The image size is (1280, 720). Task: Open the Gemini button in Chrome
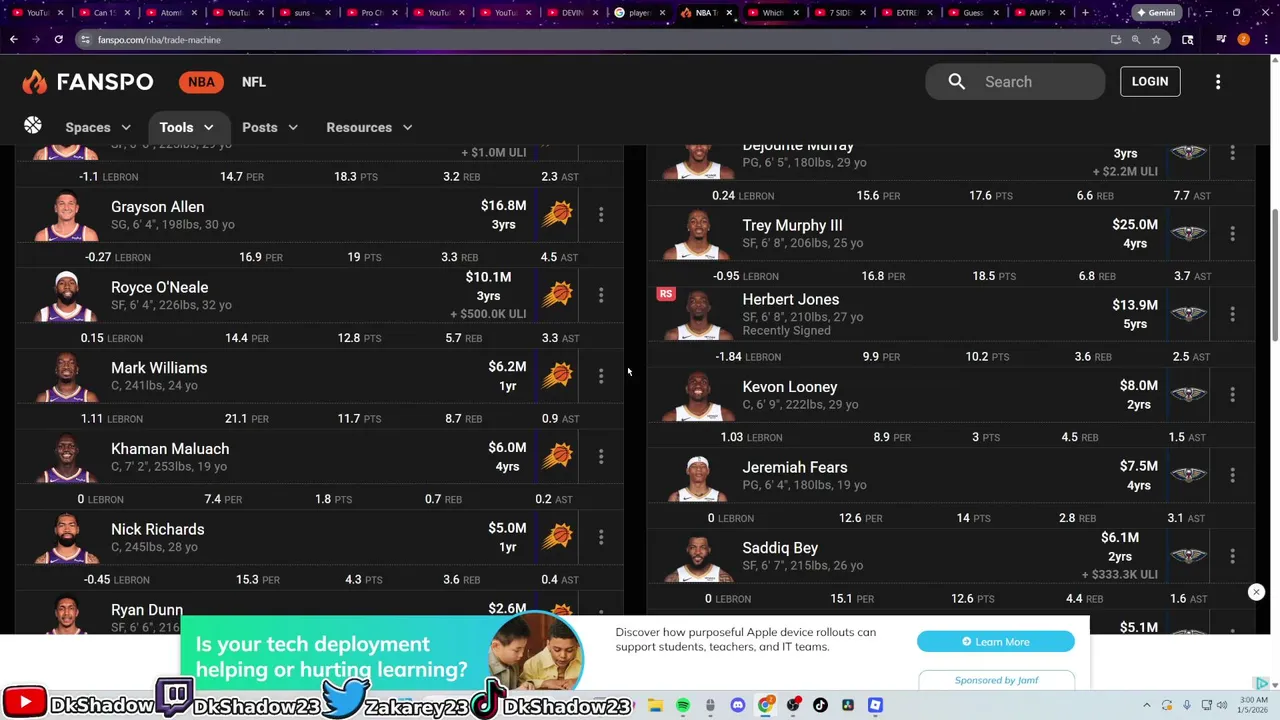(1155, 12)
